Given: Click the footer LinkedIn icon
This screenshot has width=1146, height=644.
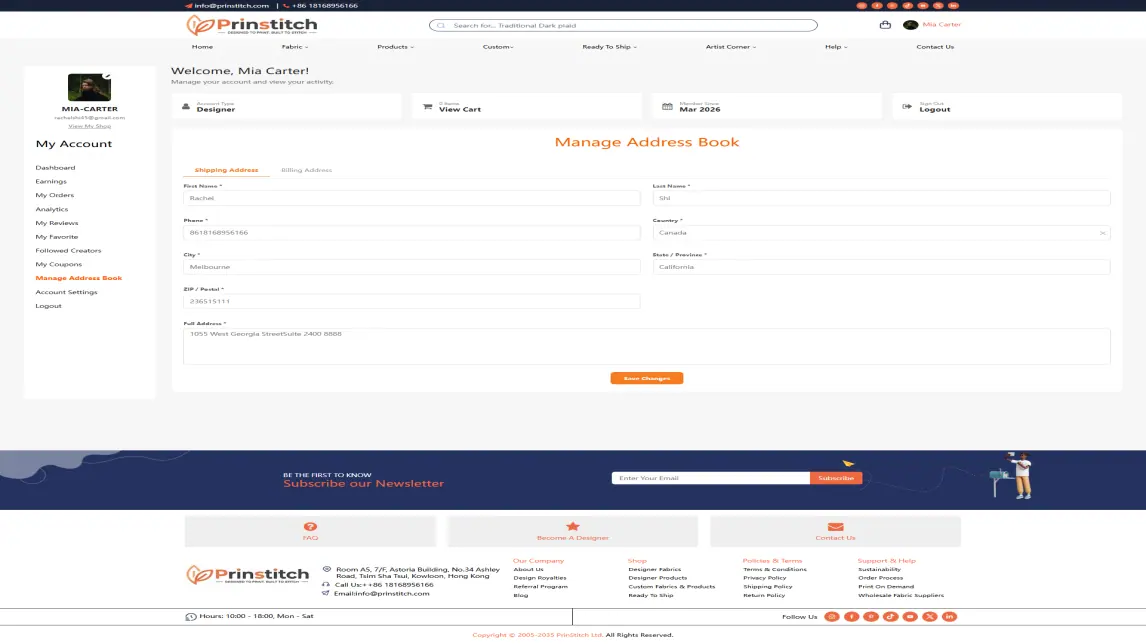Looking at the screenshot, I should (949, 616).
